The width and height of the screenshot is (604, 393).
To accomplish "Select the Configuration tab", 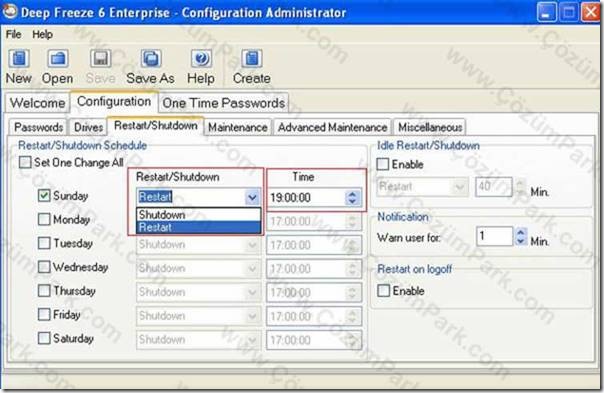I will 114,101.
